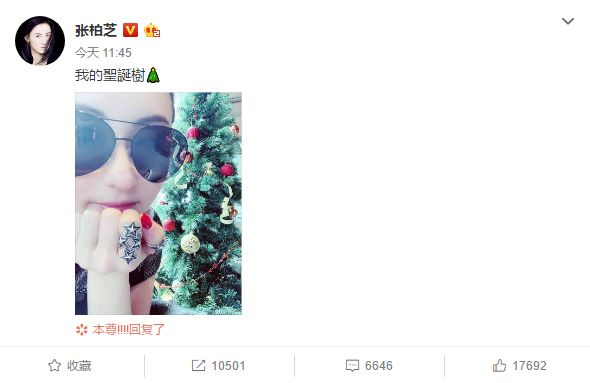
Task: Click the Christmas tree emoji in post
Action: 153,75
